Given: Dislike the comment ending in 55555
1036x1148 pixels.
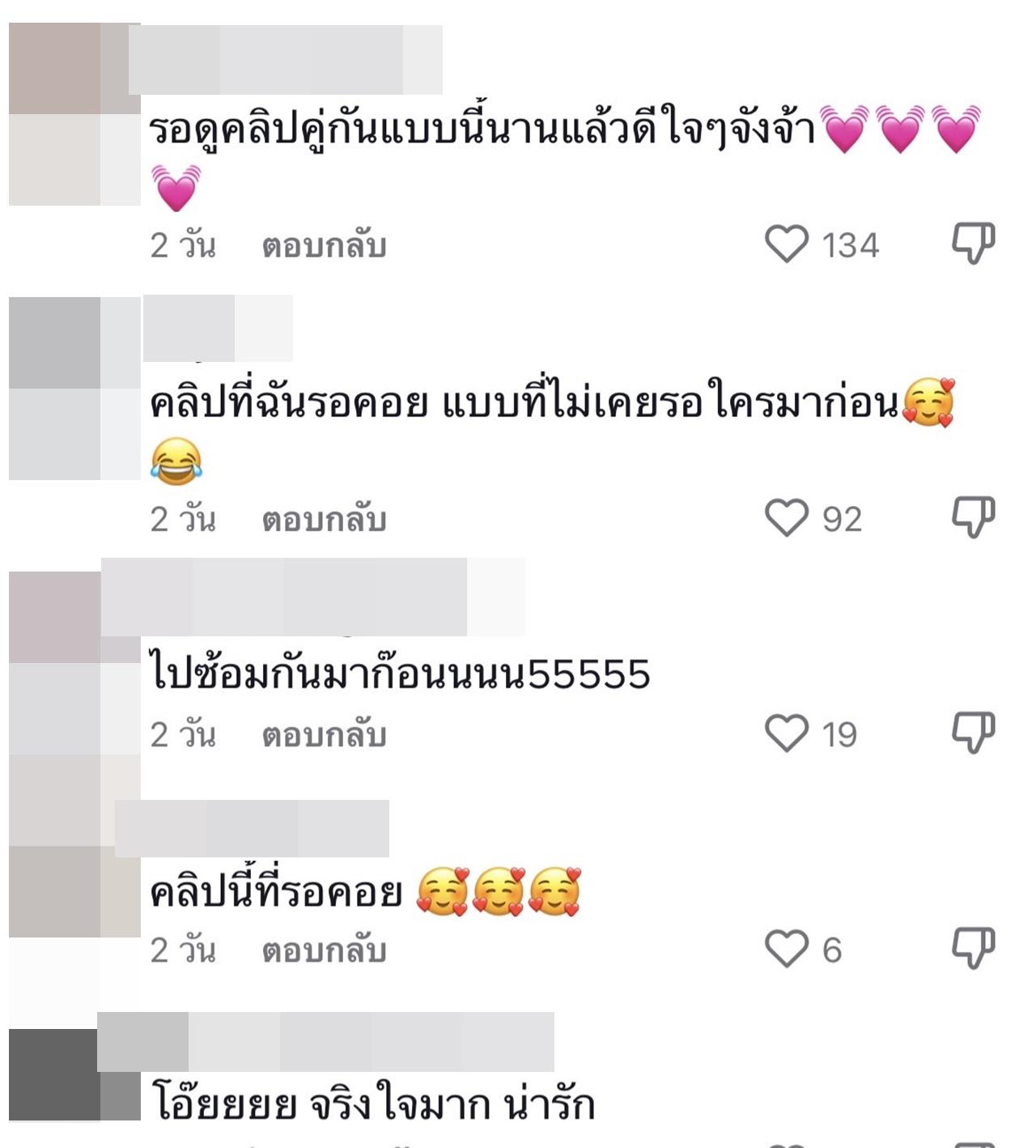Looking at the screenshot, I should (973, 732).
